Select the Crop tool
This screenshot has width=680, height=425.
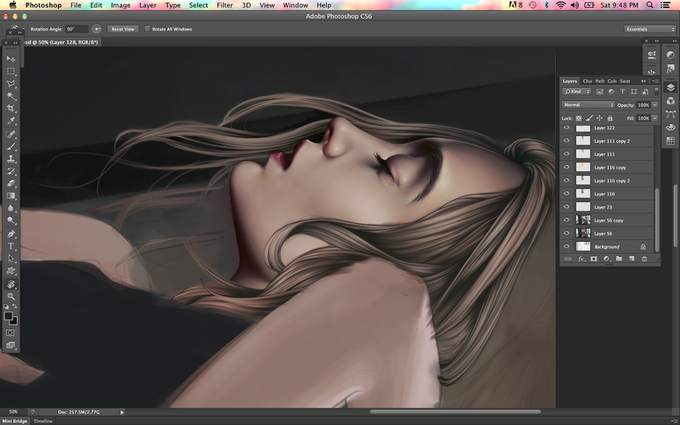[x=11, y=108]
